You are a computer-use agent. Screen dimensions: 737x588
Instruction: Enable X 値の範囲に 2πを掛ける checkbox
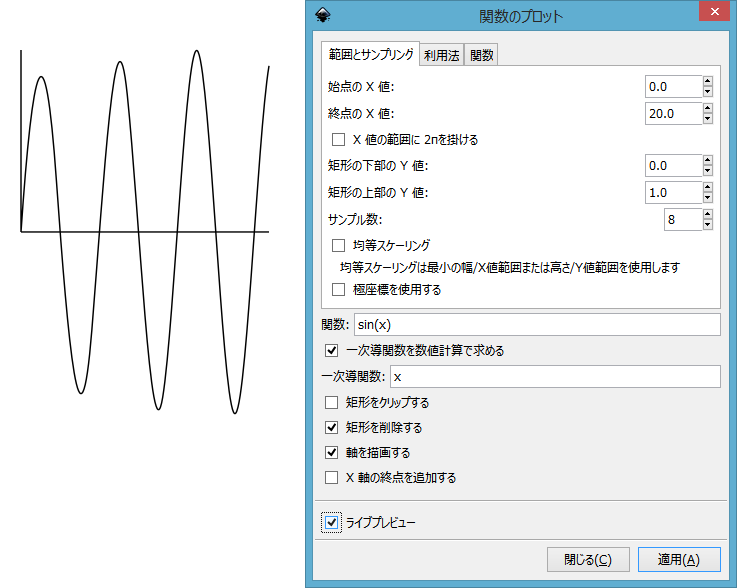point(338,140)
